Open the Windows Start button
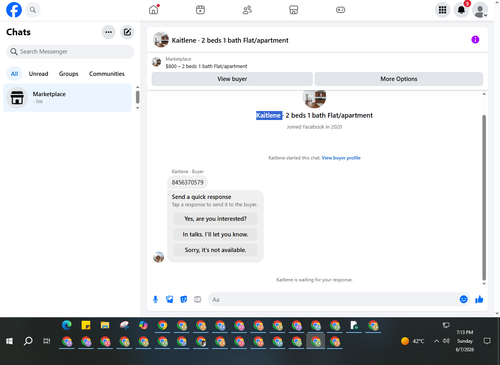Image resolution: width=500 pixels, height=365 pixels. click(x=9, y=341)
